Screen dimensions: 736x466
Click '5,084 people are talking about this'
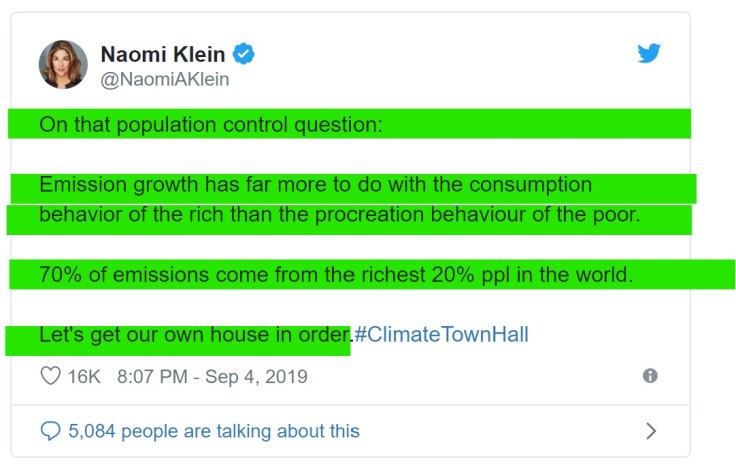point(214,431)
